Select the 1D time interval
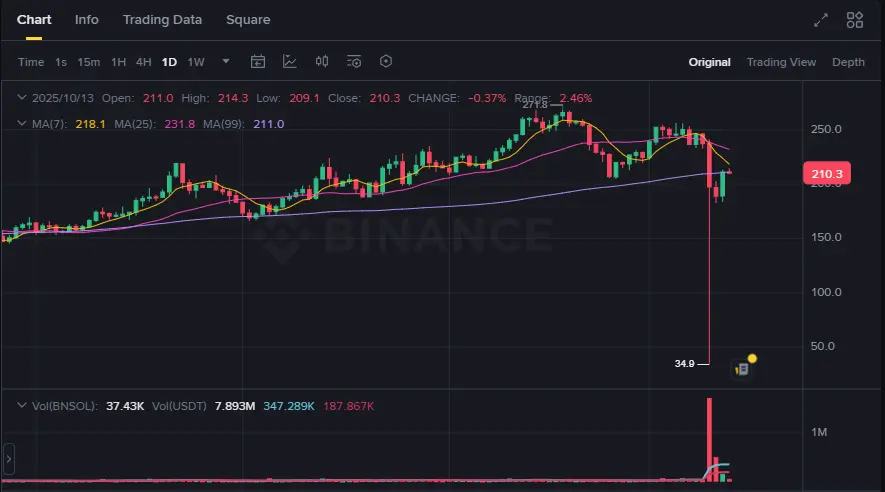The height and width of the screenshot is (492, 885). (169, 62)
